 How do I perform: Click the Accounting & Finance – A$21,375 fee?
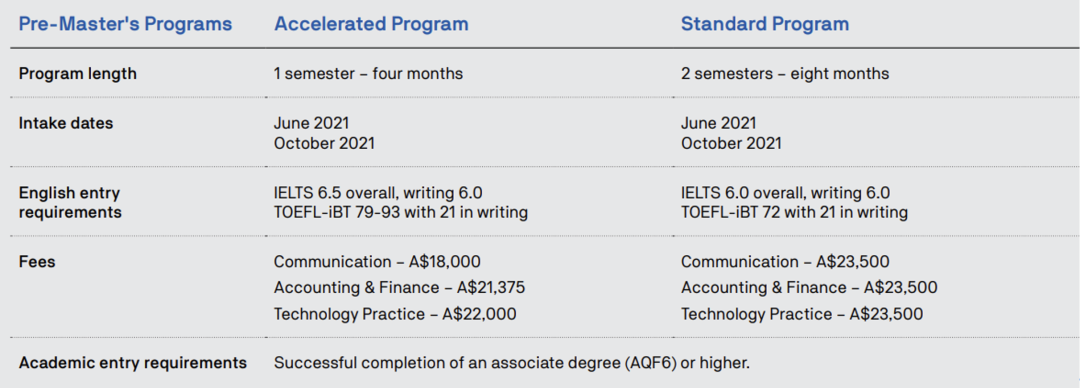404,288
